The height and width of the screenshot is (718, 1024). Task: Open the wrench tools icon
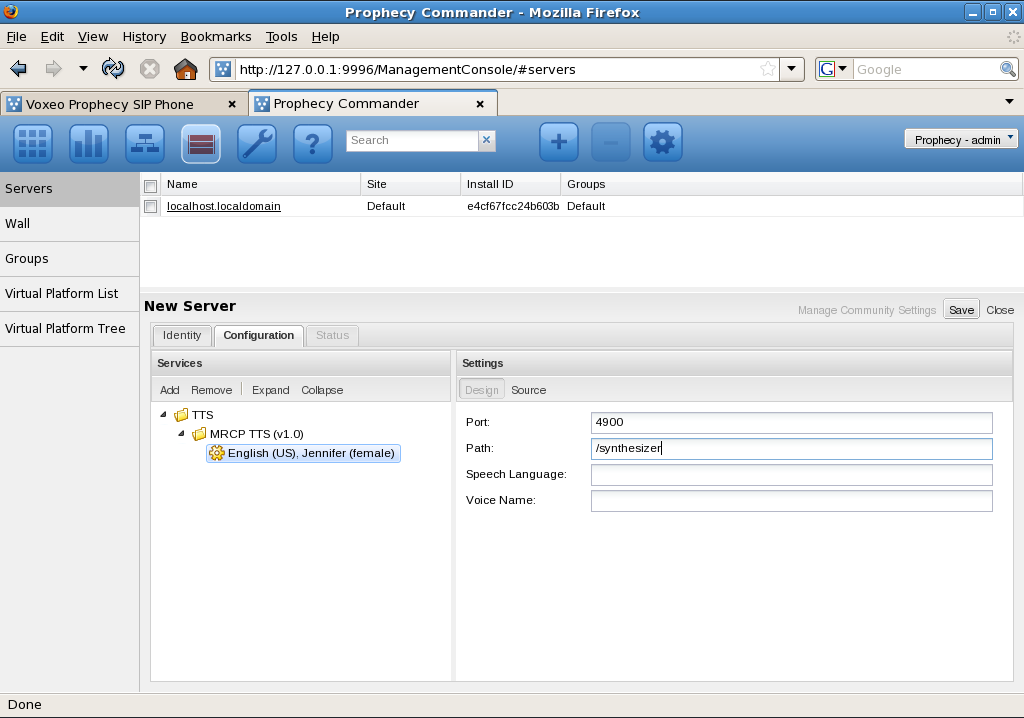257,143
